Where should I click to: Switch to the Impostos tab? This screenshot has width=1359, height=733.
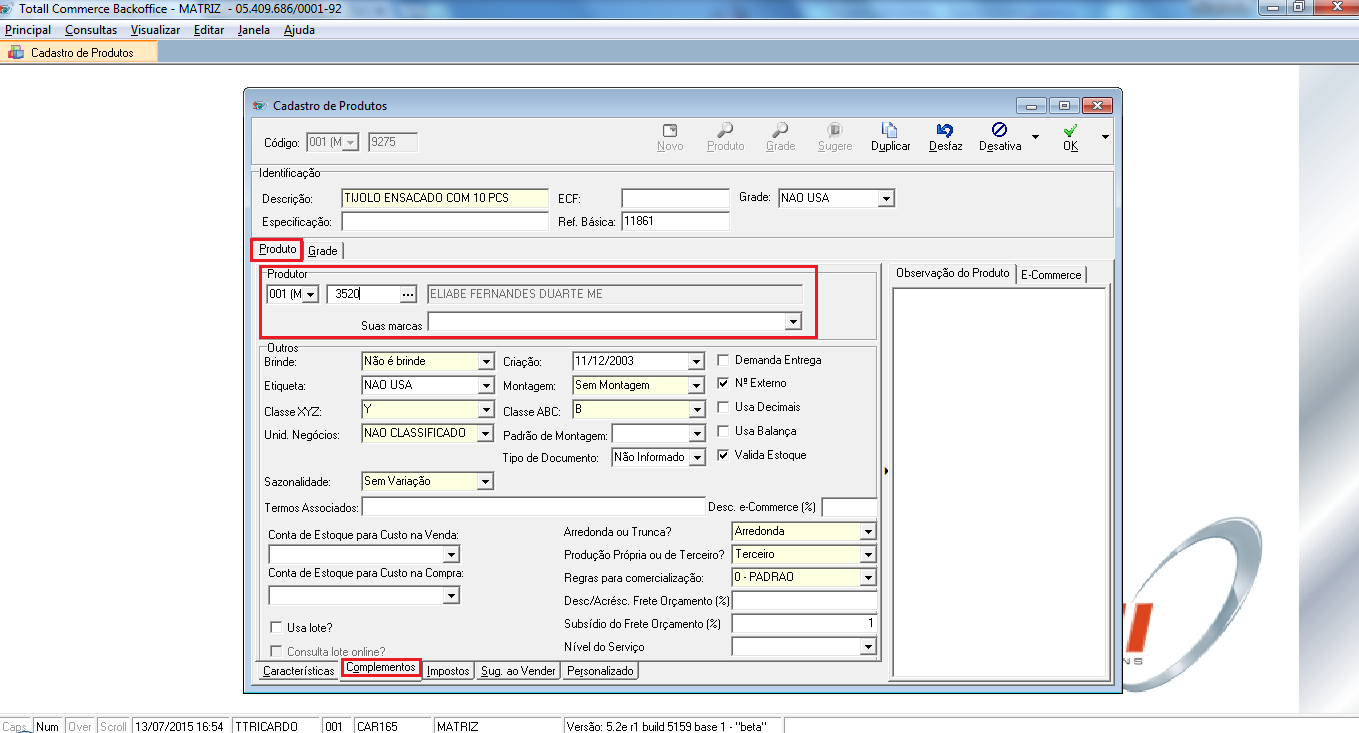coord(448,671)
